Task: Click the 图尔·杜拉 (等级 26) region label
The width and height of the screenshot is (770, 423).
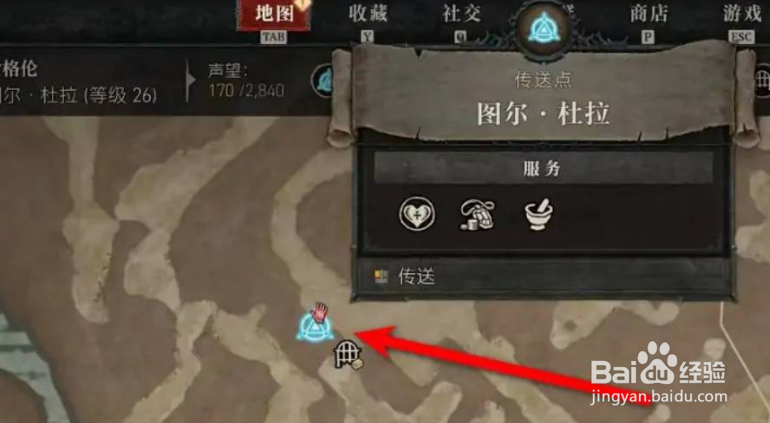Action: tap(79, 95)
